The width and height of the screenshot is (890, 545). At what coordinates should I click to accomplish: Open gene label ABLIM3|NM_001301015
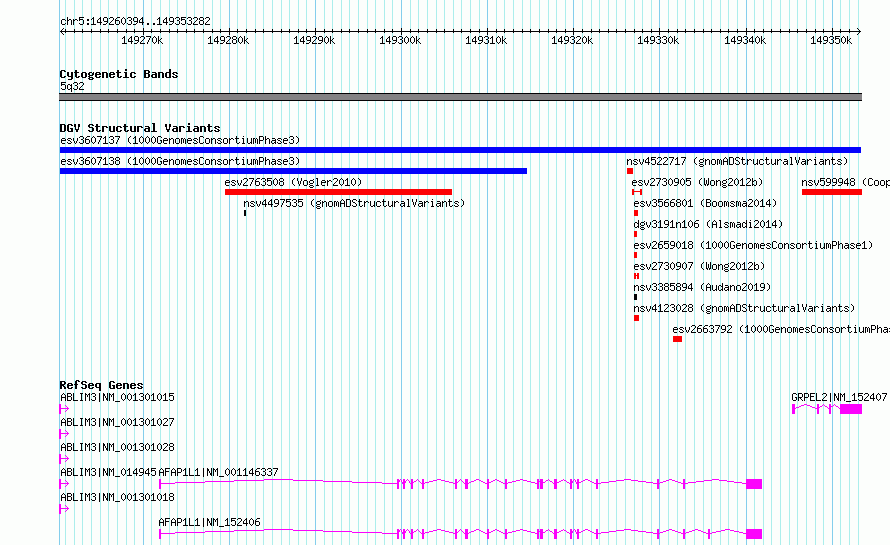[x=117, y=397]
